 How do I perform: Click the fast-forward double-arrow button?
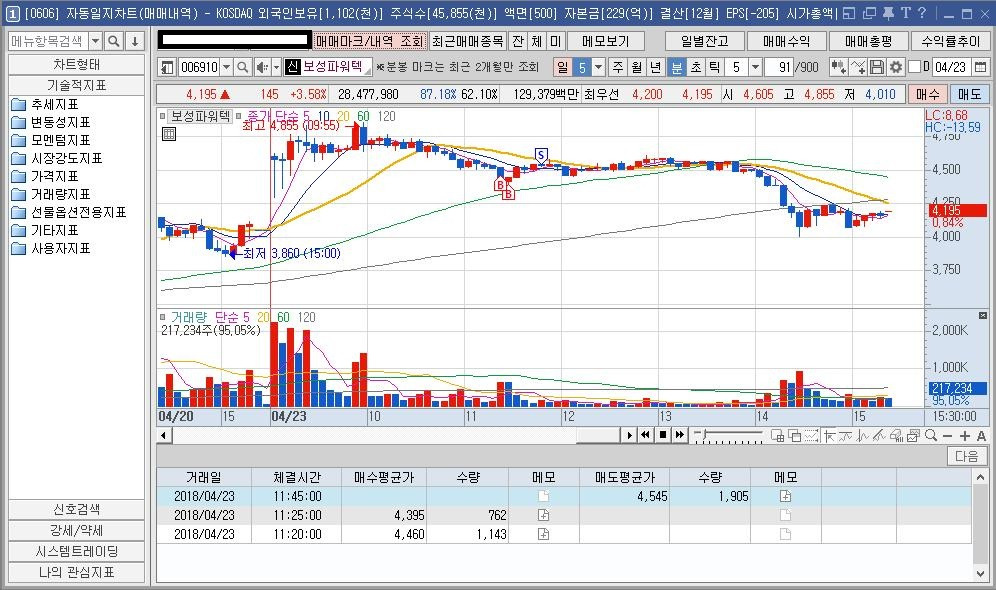[680, 434]
